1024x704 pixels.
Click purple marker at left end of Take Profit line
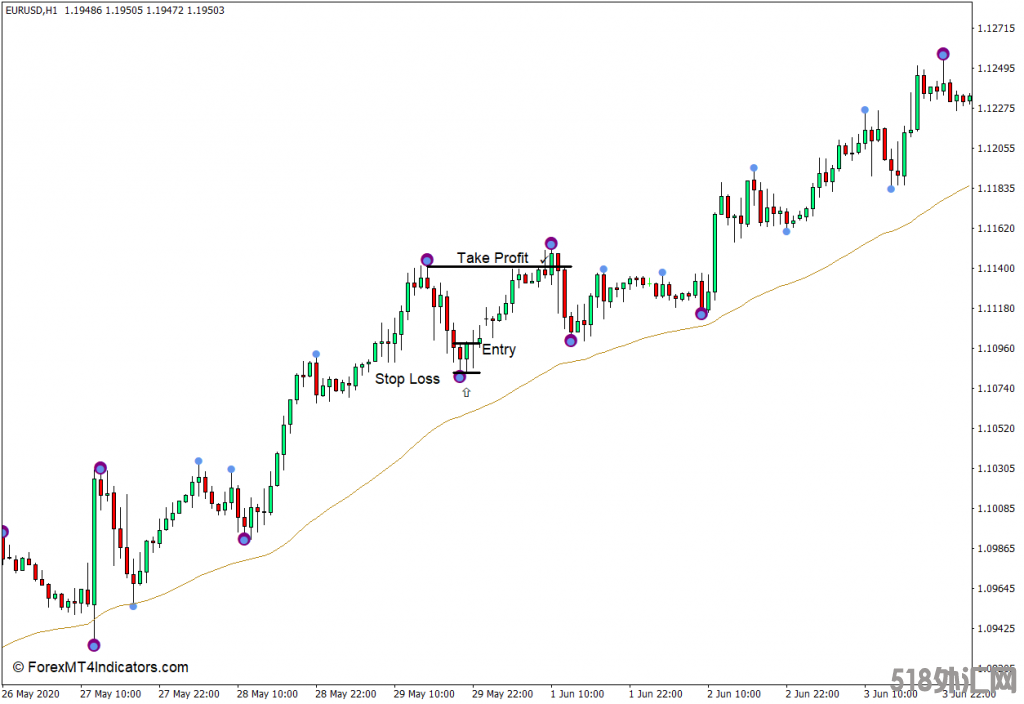(427, 260)
